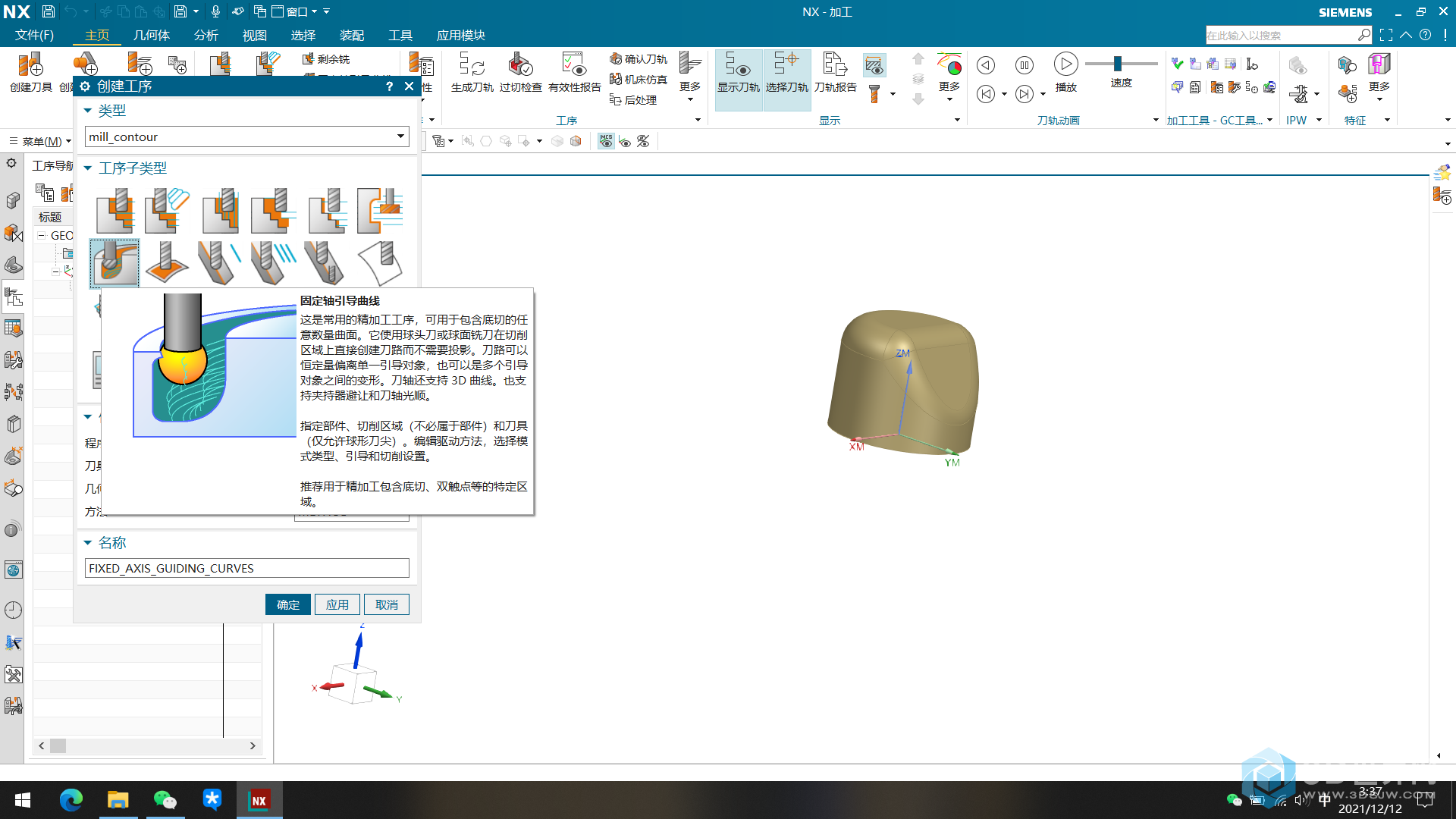1456x819 pixels.
Task: Click Machine Simulation (机床仿真)
Action: pyautogui.click(x=639, y=80)
